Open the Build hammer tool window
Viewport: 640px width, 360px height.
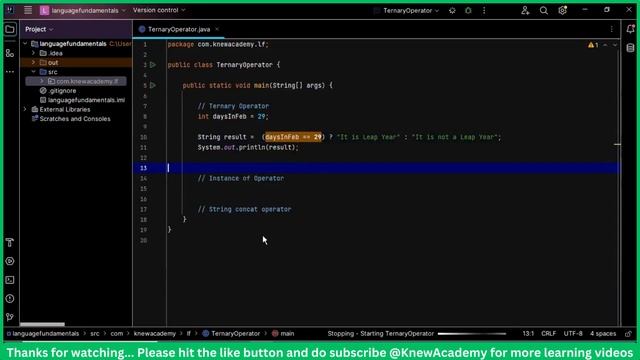pos(10,242)
